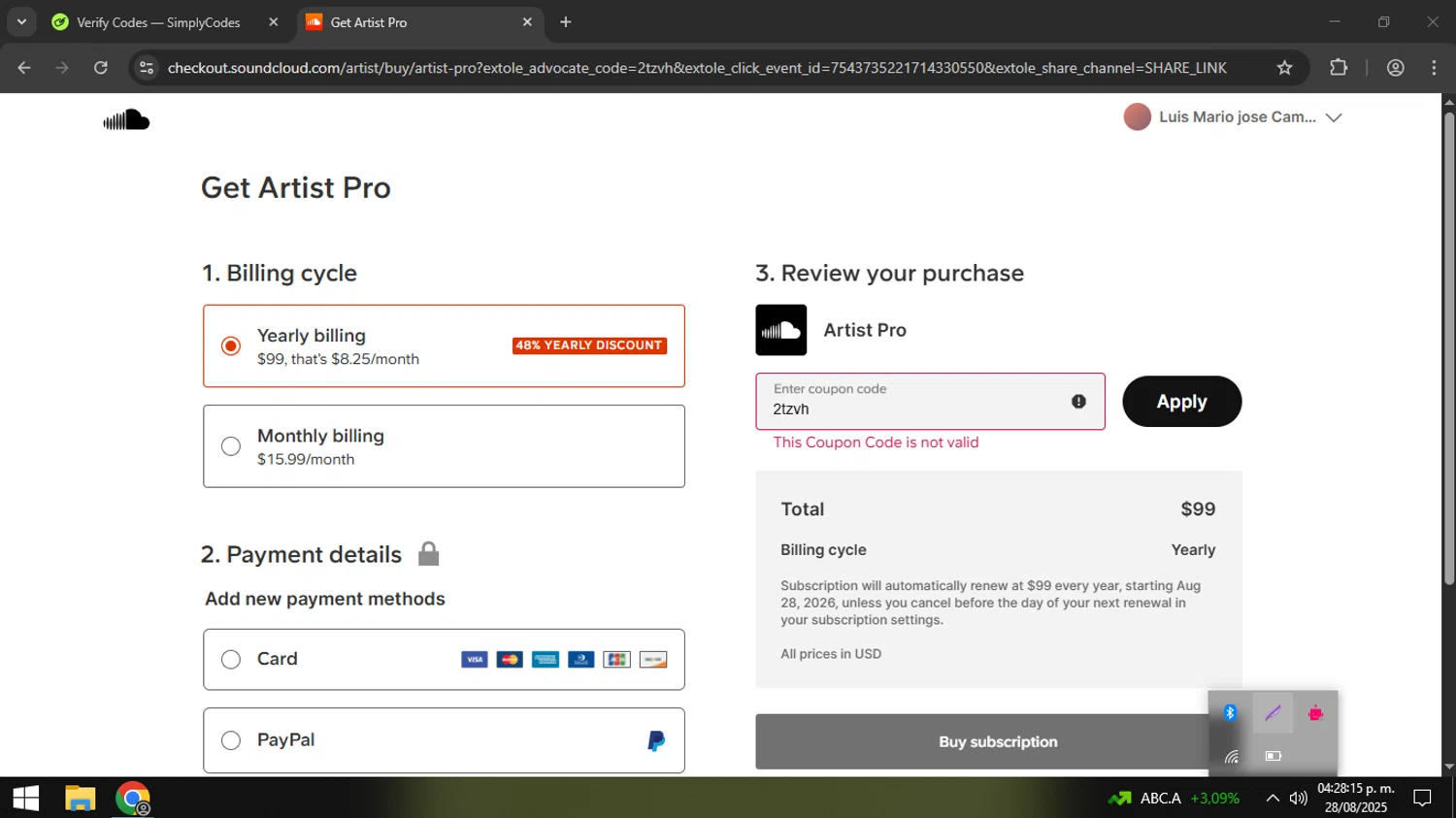Select the Yearly billing radio button

coord(231,346)
